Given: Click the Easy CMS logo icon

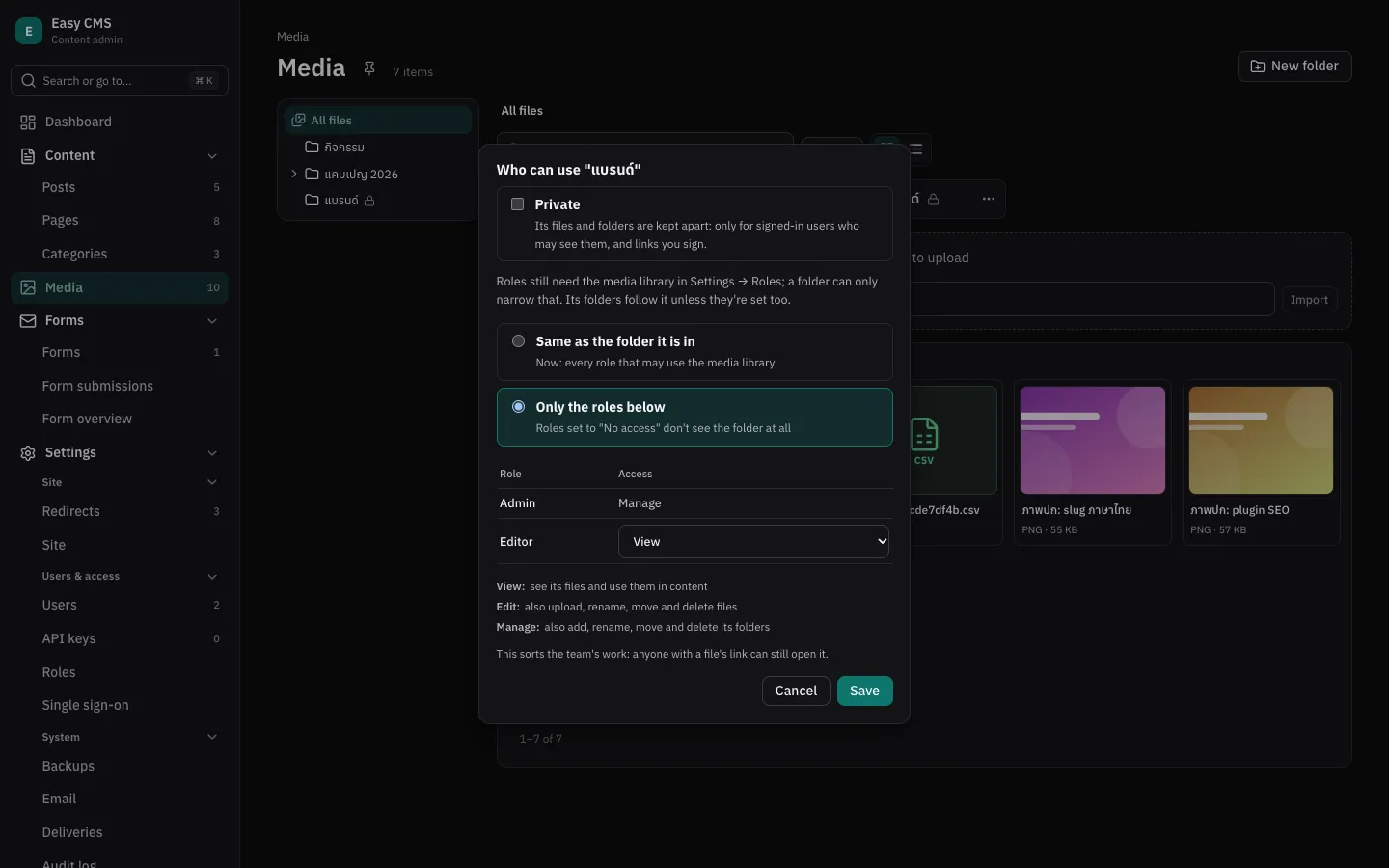Looking at the screenshot, I should 28,31.
